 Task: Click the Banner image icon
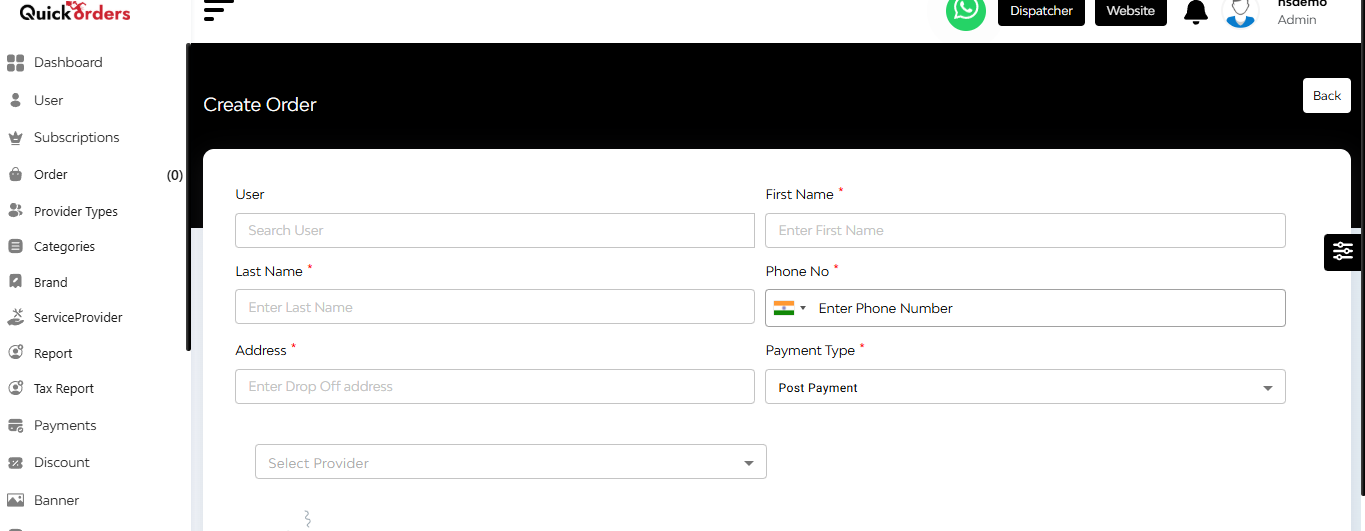(15, 500)
